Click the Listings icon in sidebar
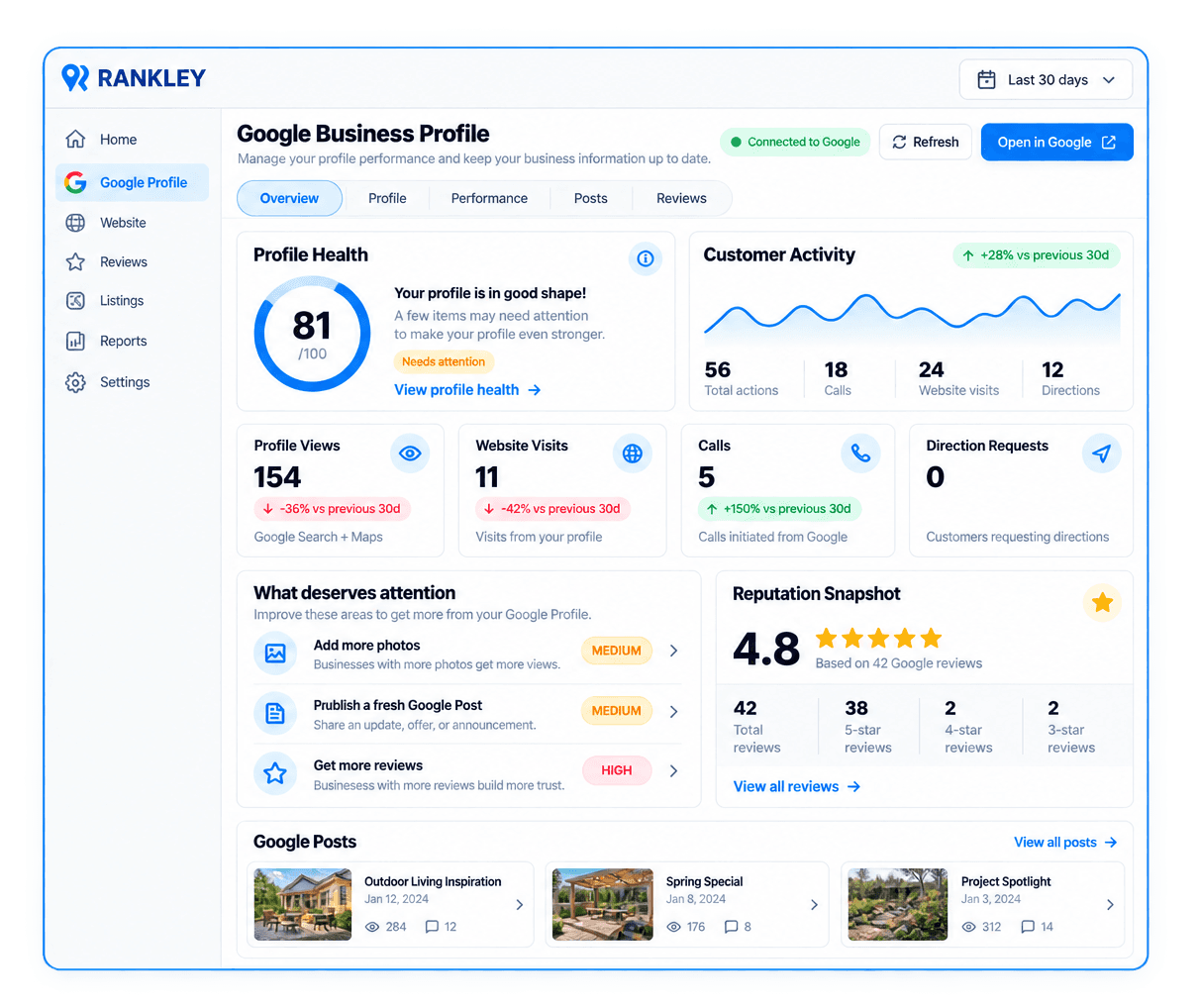Viewport: 1199px width, 1008px height. [x=75, y=301]
